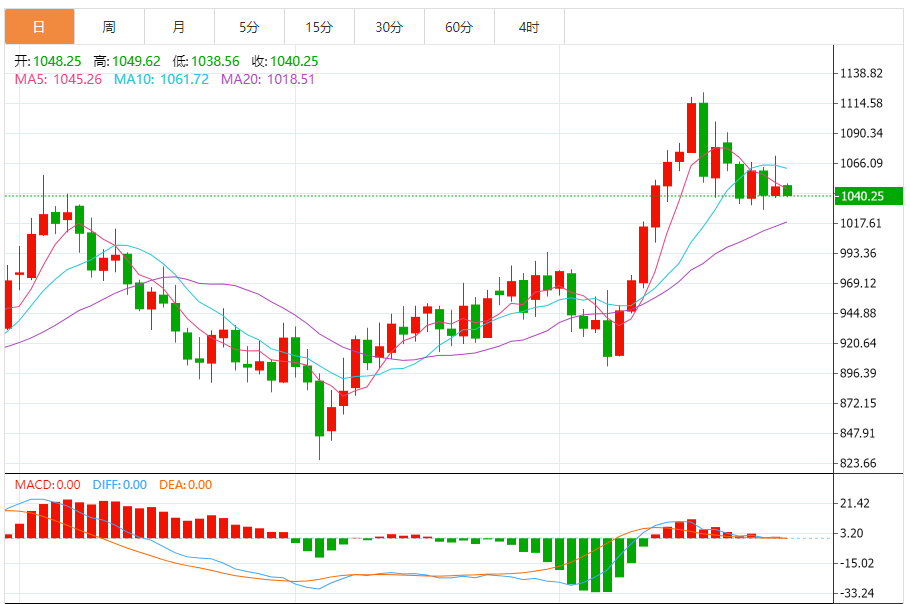
Task: Click the 1114.58 price axis label
Action: (862, 103)
